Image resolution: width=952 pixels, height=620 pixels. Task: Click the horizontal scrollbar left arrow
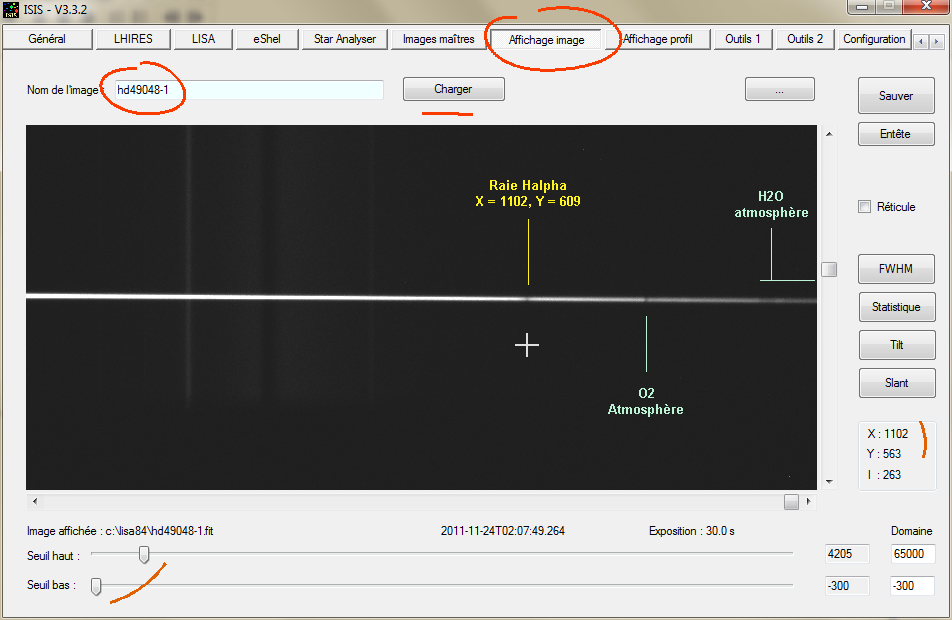[35, 501]
